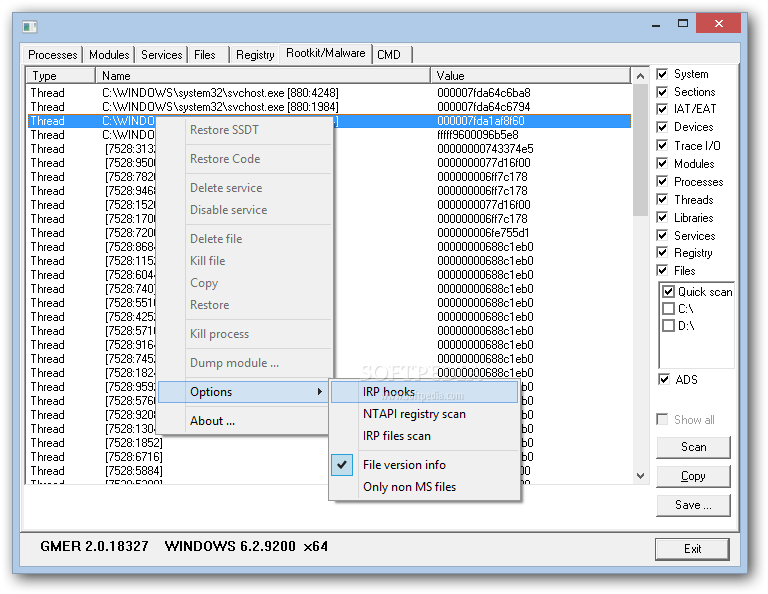Viewport: 768px width, 594px height.
Task: Uncheck the Quick scan option
Action: (669, 292)
